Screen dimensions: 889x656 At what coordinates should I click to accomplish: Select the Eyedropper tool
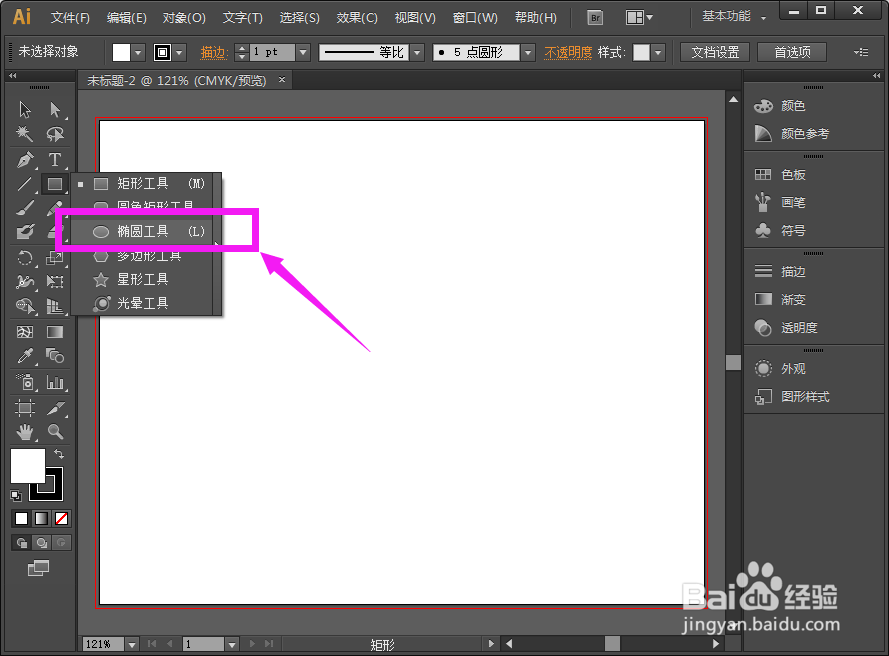click(x=24, y=356)
